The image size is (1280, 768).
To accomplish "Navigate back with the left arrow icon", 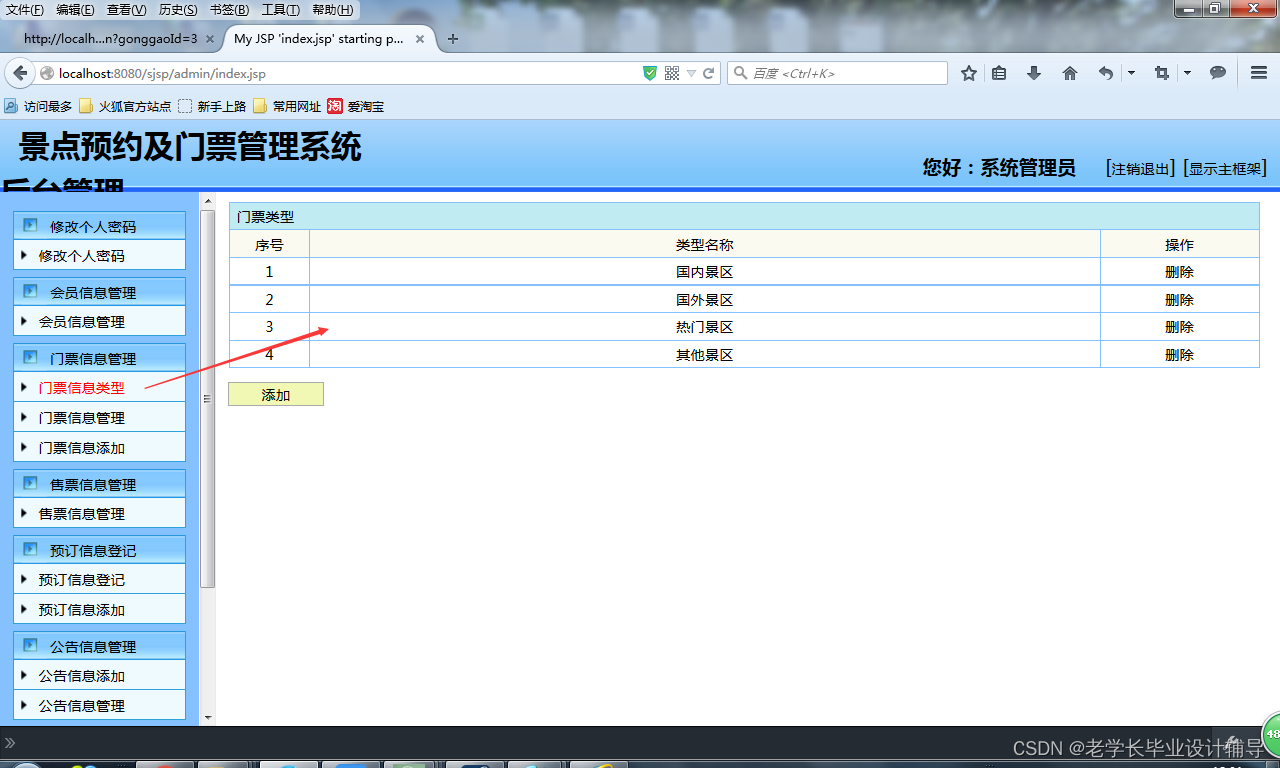I will pos(20,72).
